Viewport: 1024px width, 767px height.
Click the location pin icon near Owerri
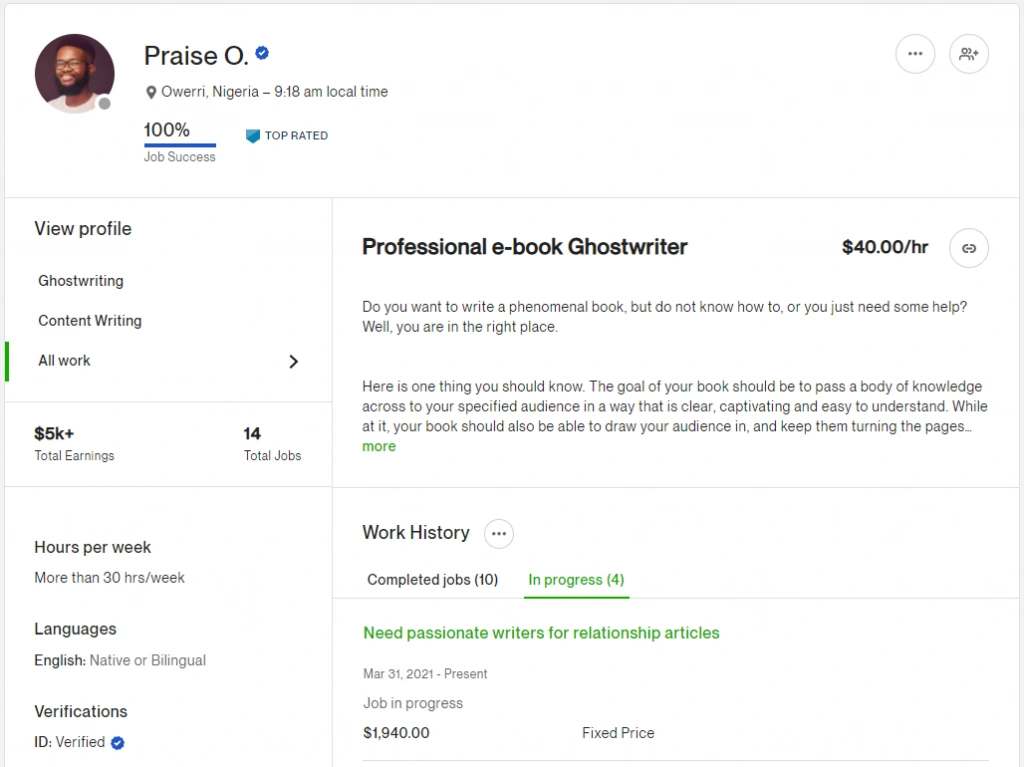151,93
